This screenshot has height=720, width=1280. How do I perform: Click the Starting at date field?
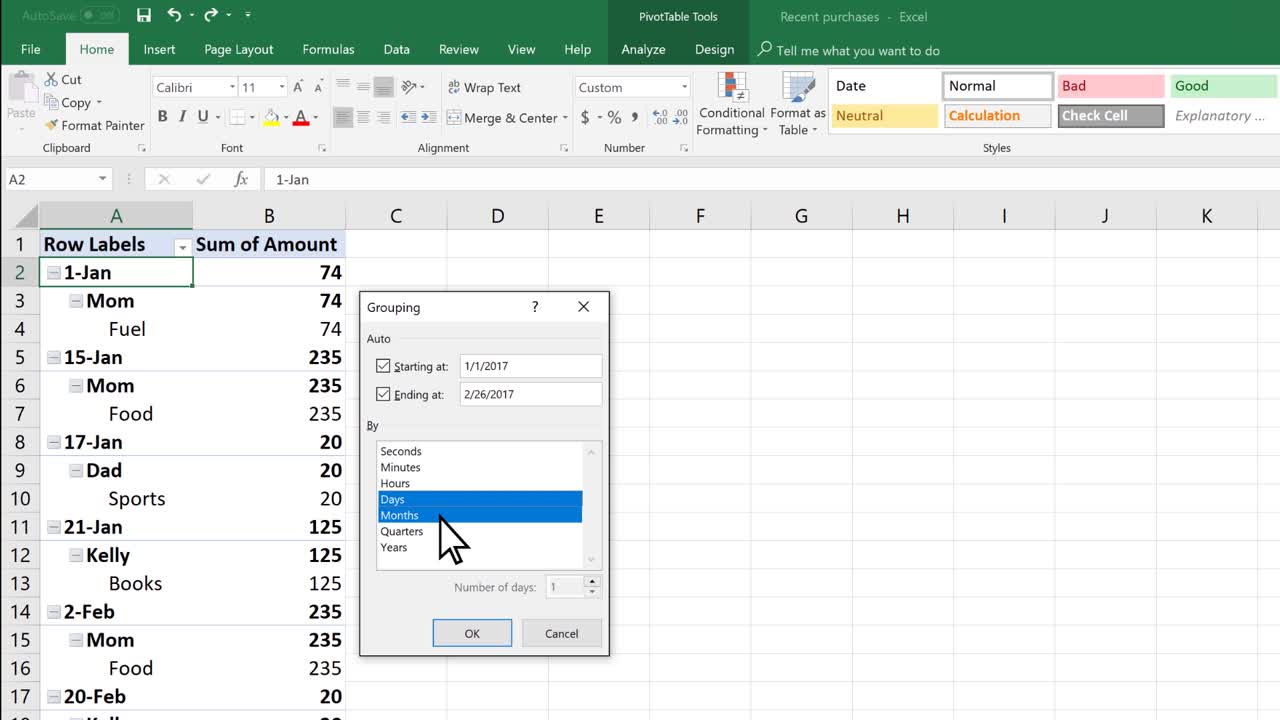(531, 366)
